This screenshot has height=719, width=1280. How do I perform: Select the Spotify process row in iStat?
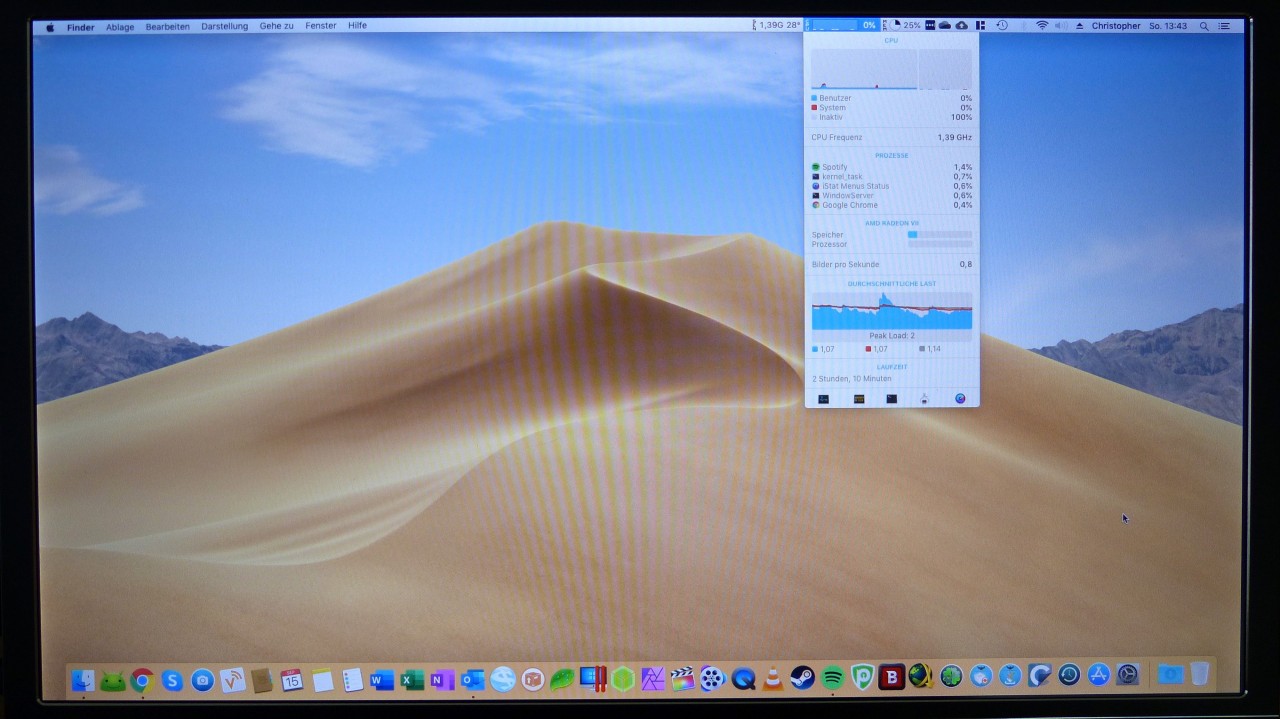(892, 167)
